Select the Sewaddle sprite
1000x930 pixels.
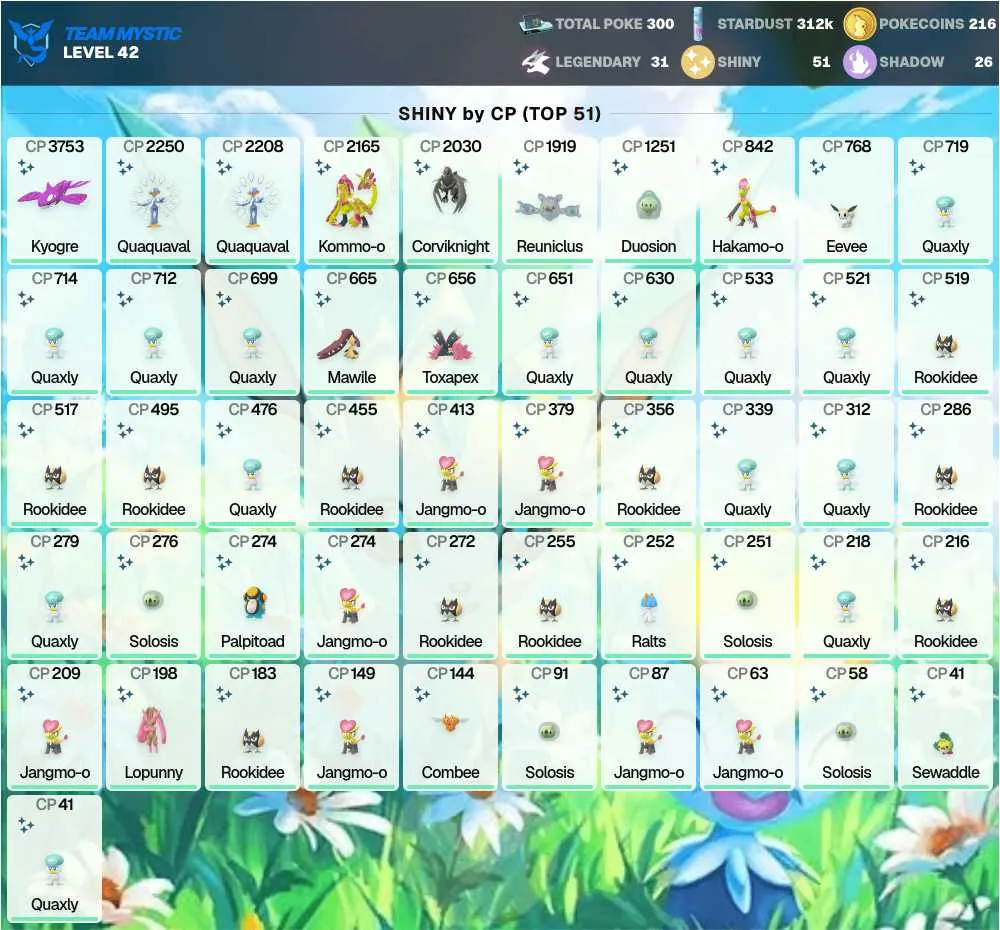pyautogui.click(x=945, y=744)
